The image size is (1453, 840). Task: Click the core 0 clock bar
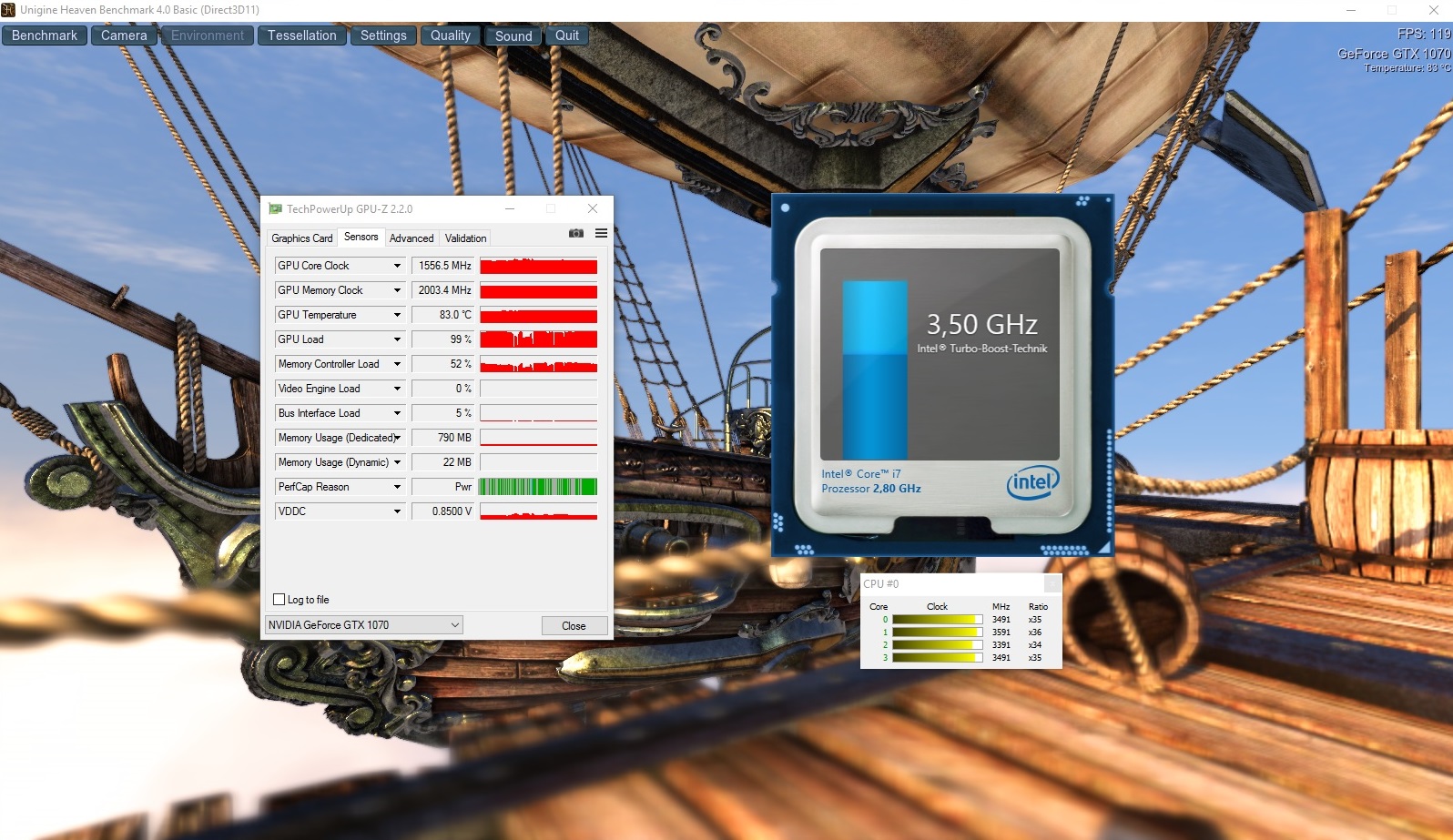click(x=938, y=620)
